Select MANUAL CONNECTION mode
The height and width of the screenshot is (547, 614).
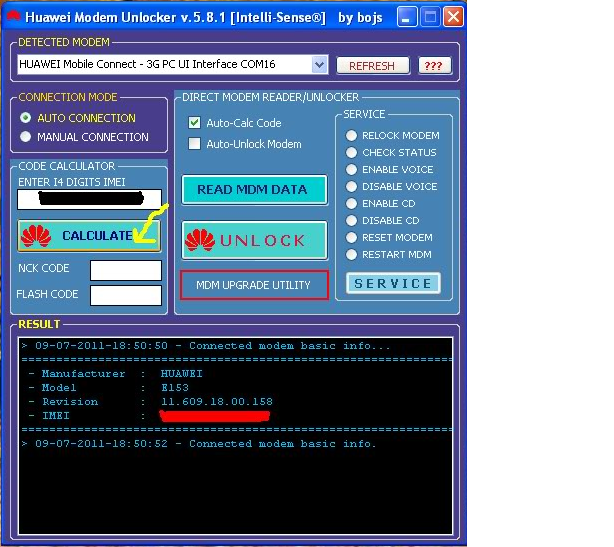[x=85, y=137]
